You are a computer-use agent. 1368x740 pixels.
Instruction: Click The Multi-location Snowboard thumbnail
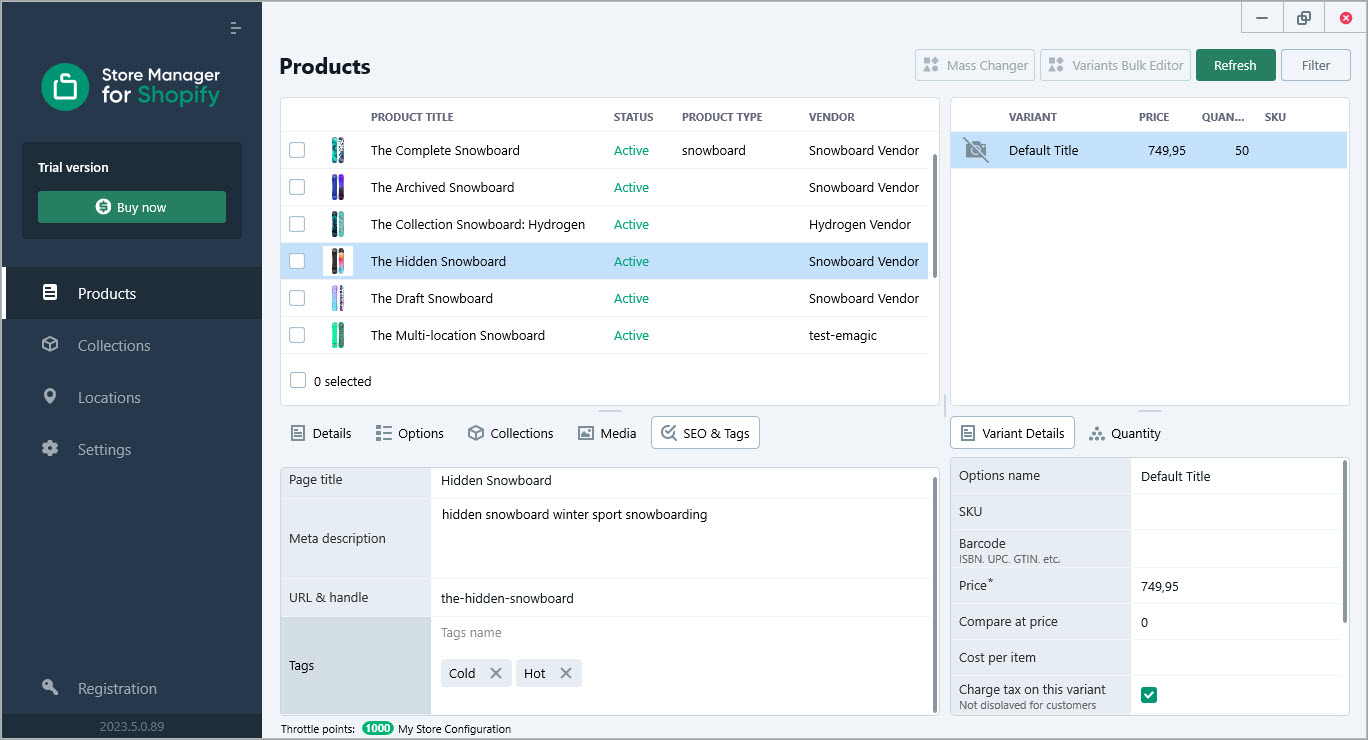click(x=338, y=335)
